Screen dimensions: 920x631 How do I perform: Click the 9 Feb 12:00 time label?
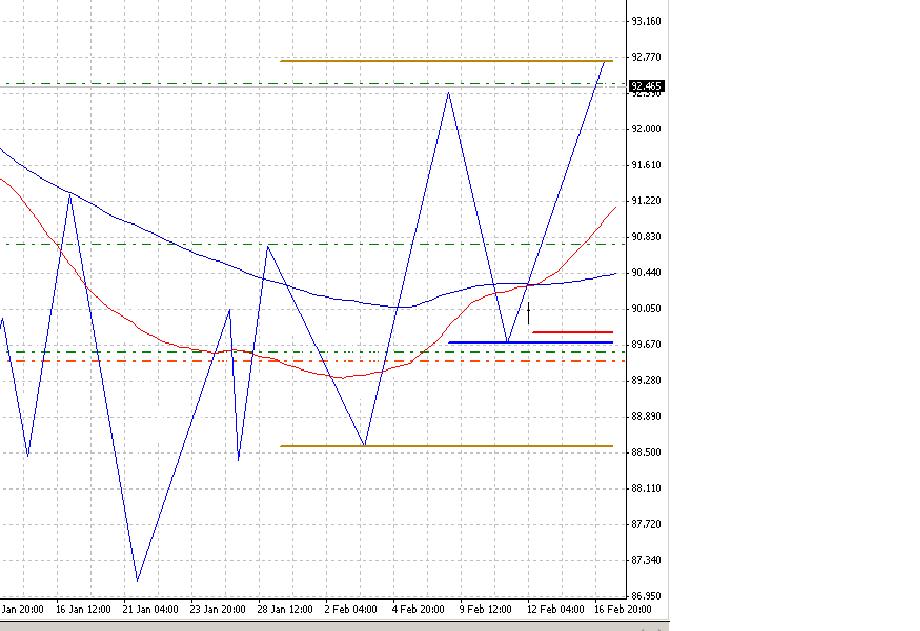click(x=485, y=609)
